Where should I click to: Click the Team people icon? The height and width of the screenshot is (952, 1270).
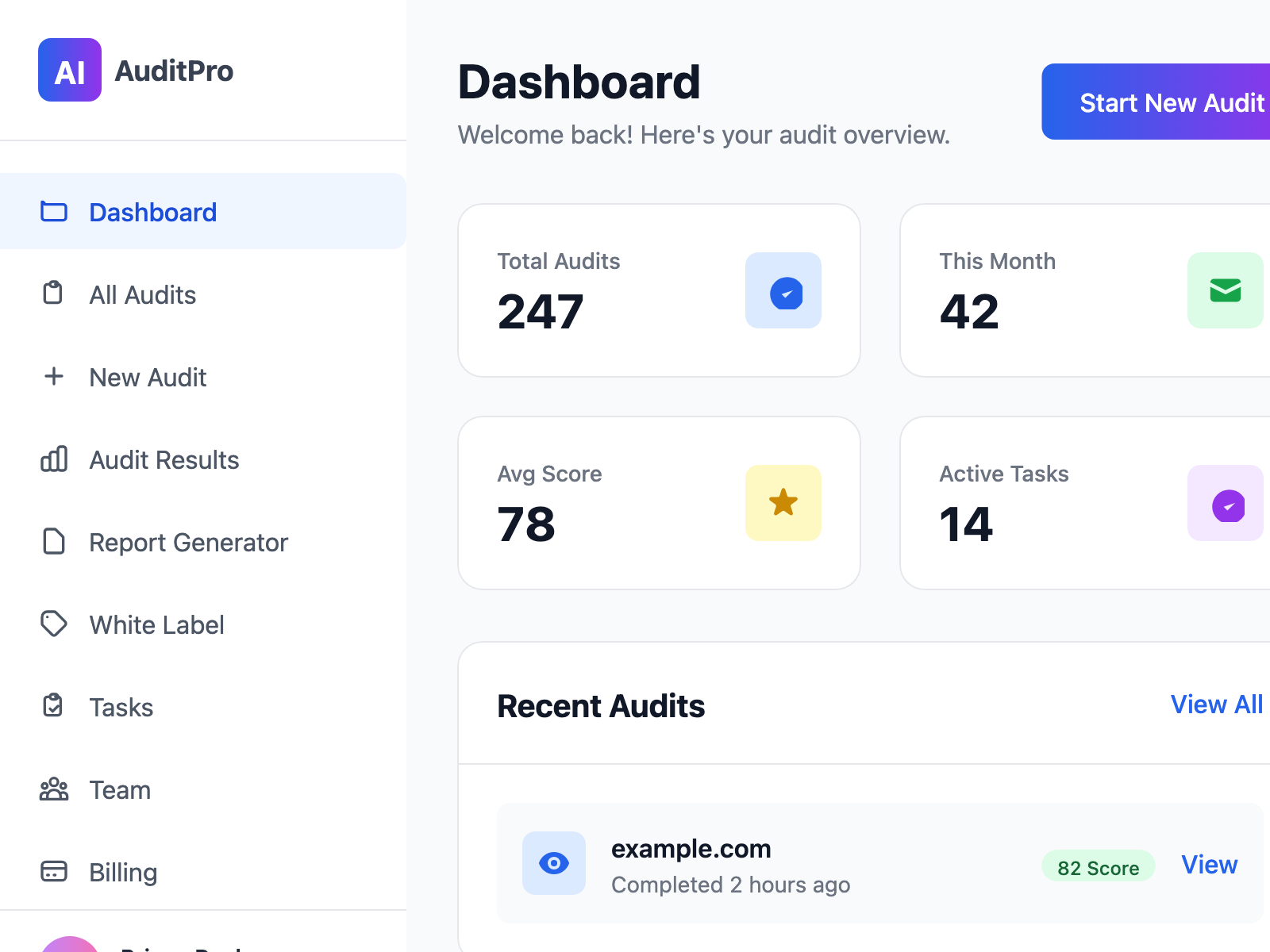pos(54,789)
